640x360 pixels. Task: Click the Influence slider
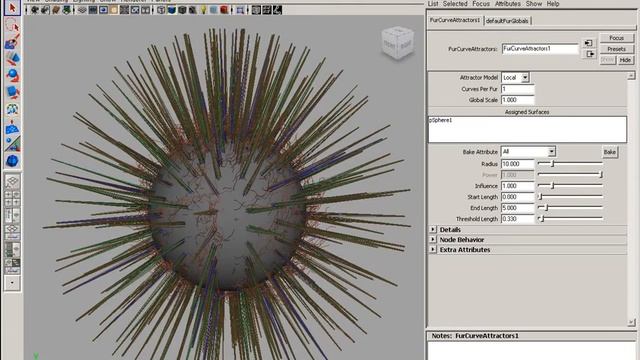click(x=570, y=186)
